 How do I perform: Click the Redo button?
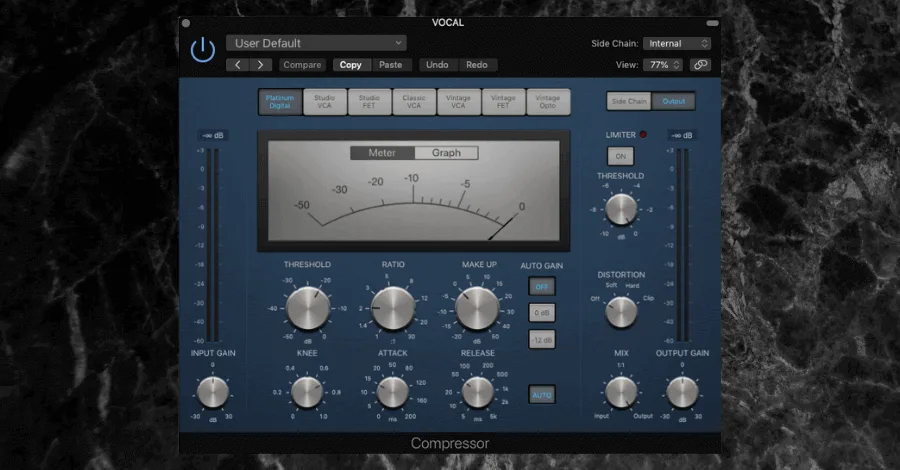click(x=477, y=65)
